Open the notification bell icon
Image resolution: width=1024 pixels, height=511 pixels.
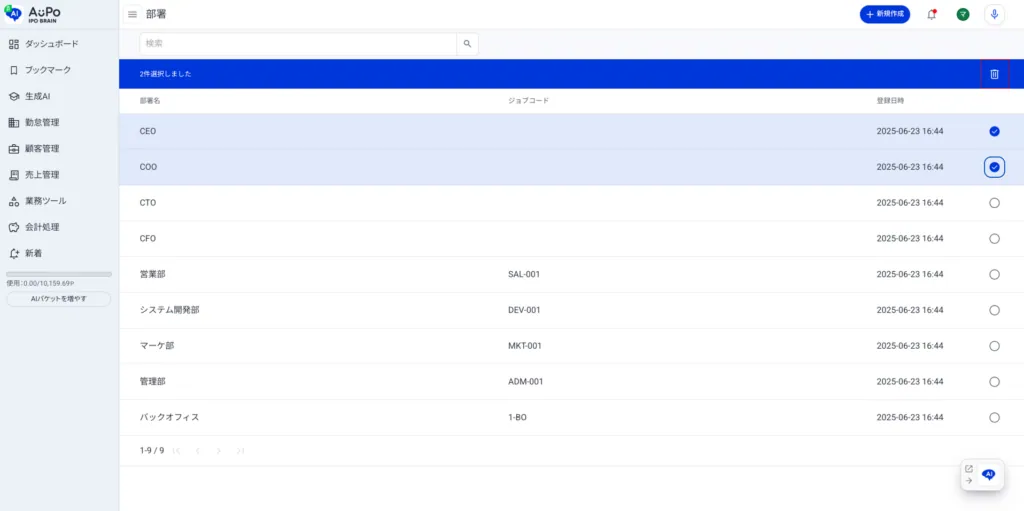coord(931,14)
